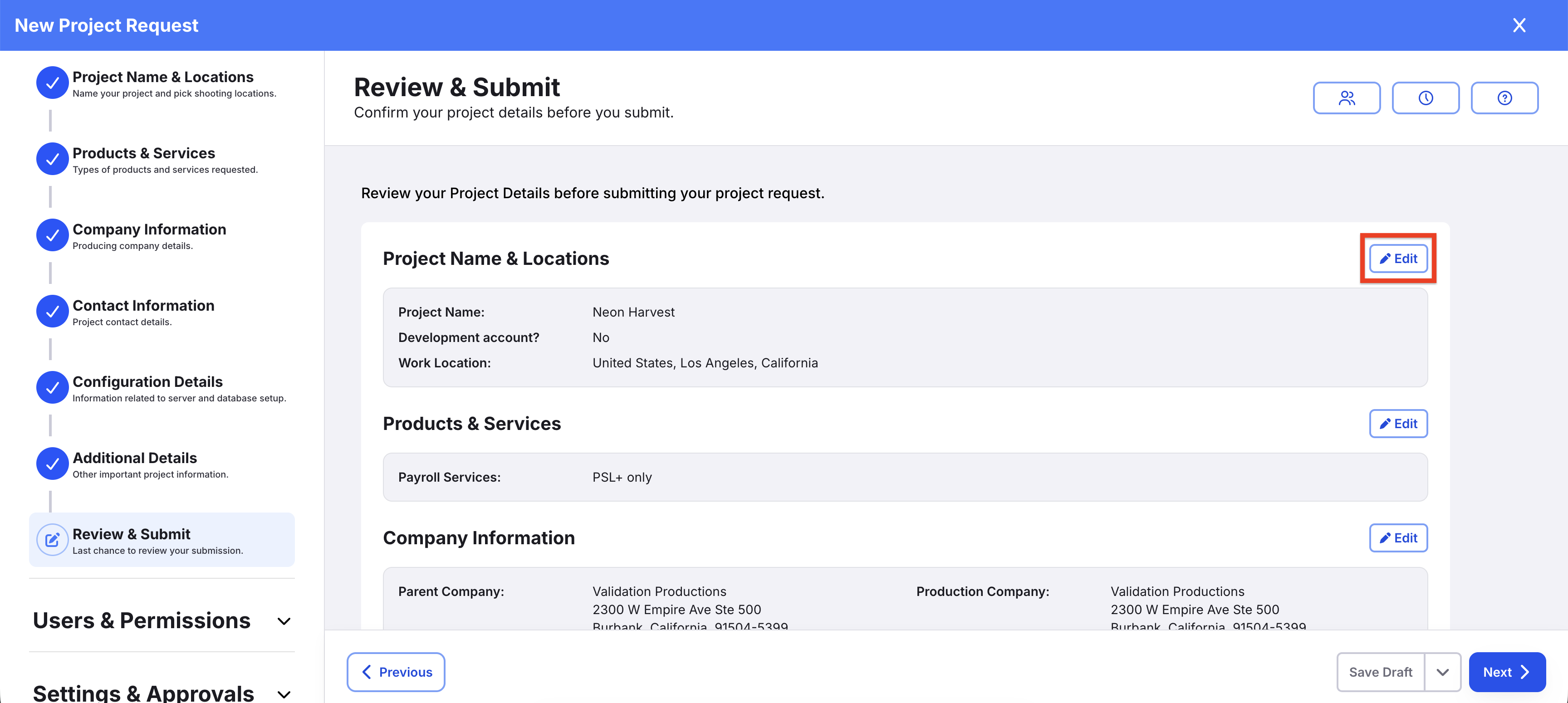This screenshot has width=1568, height=703.
Task: Click the Payroll Services label
Action: pos(449,477)
